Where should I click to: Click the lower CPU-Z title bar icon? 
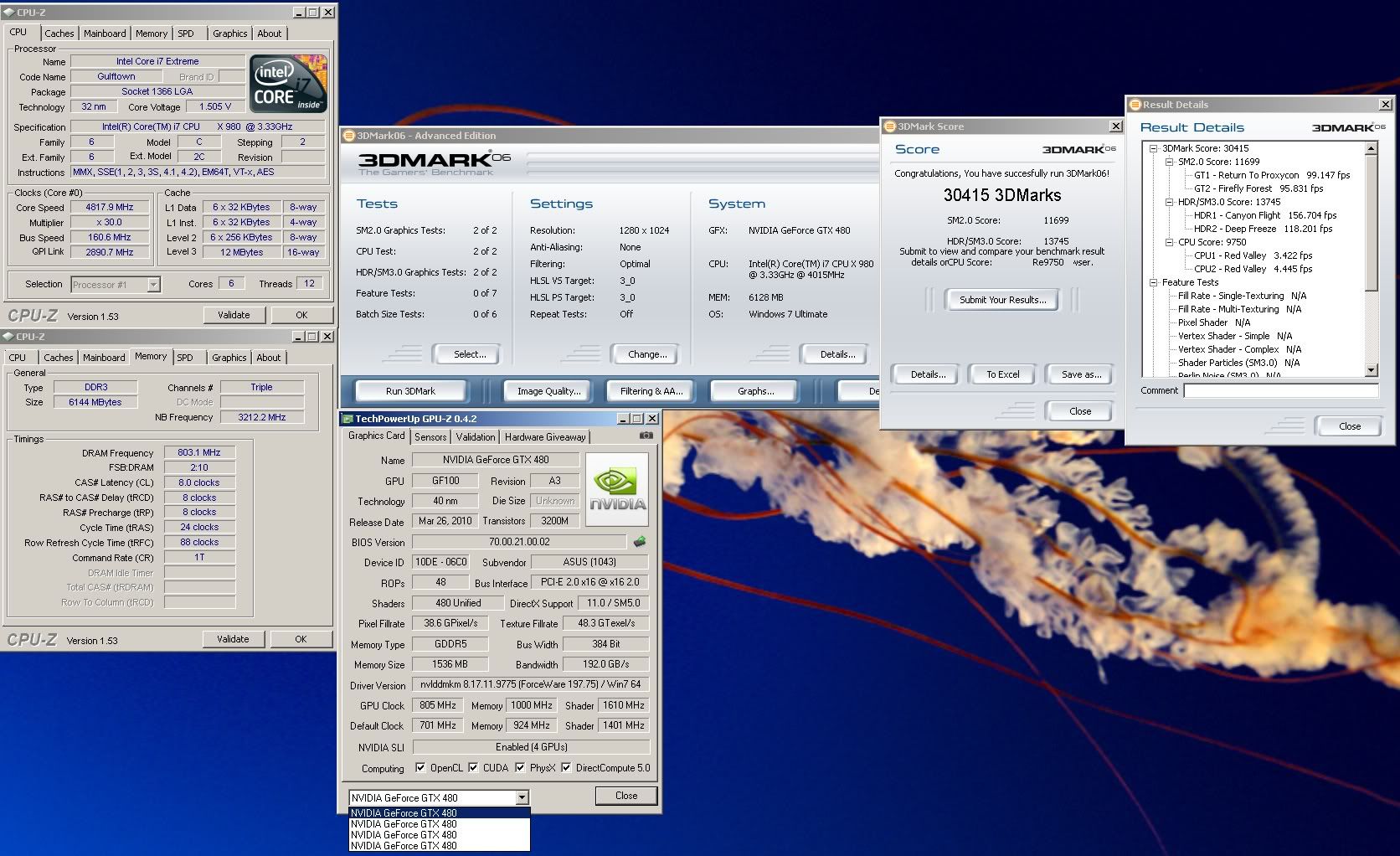9,337
